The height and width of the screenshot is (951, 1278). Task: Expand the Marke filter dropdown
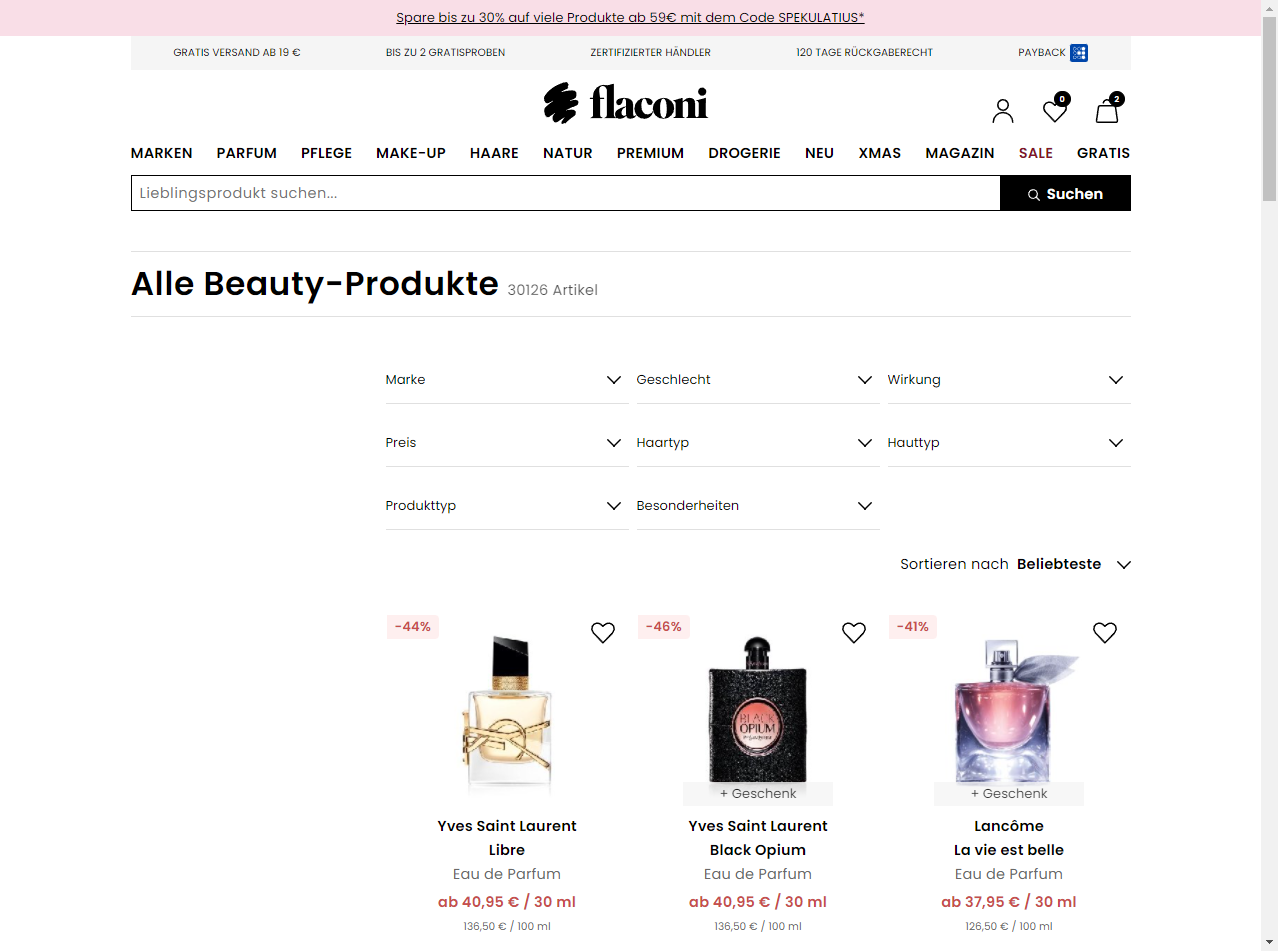(507, 380)
